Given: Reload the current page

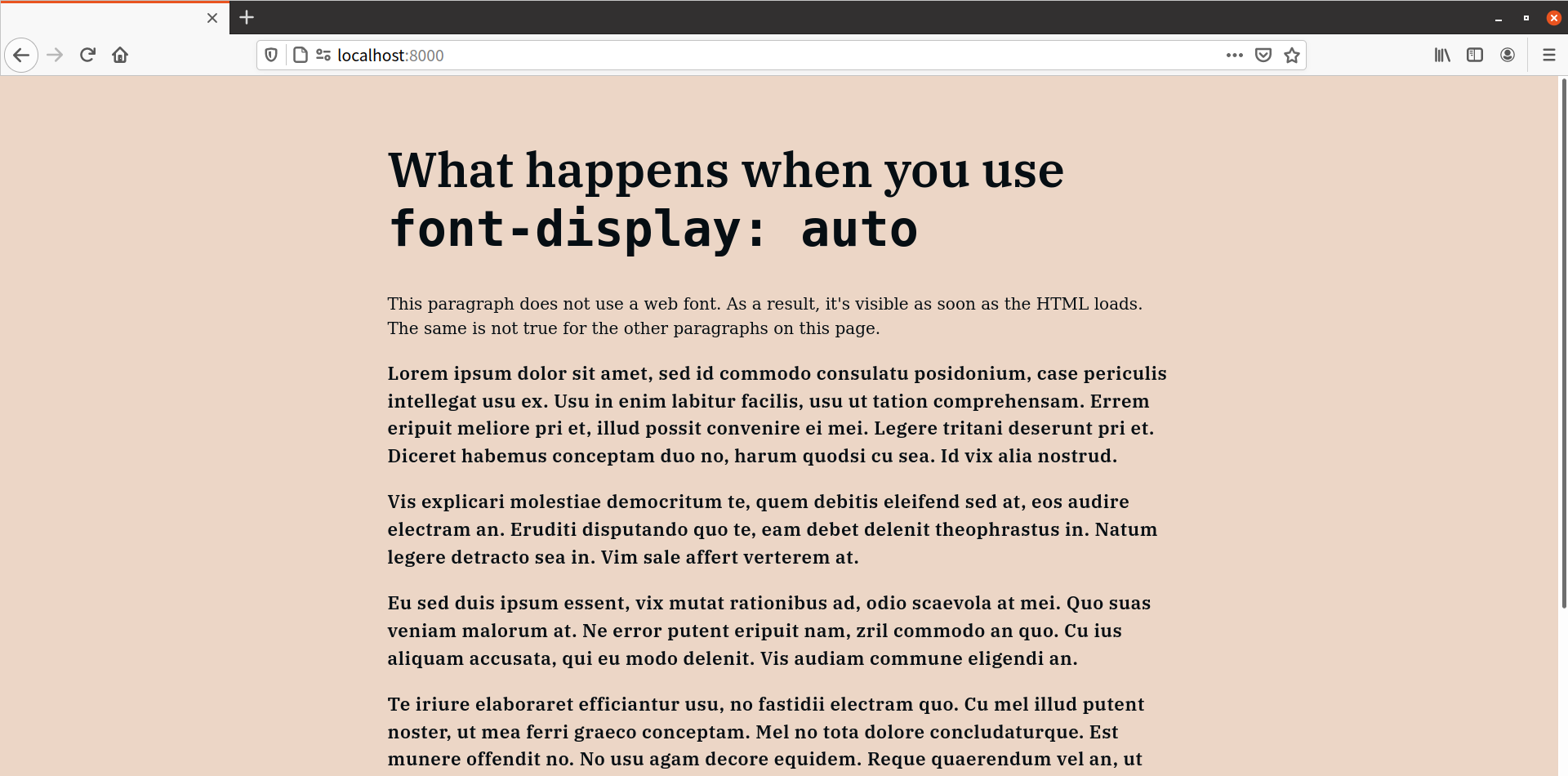Looking at the screenshot, I should (87, 55).
